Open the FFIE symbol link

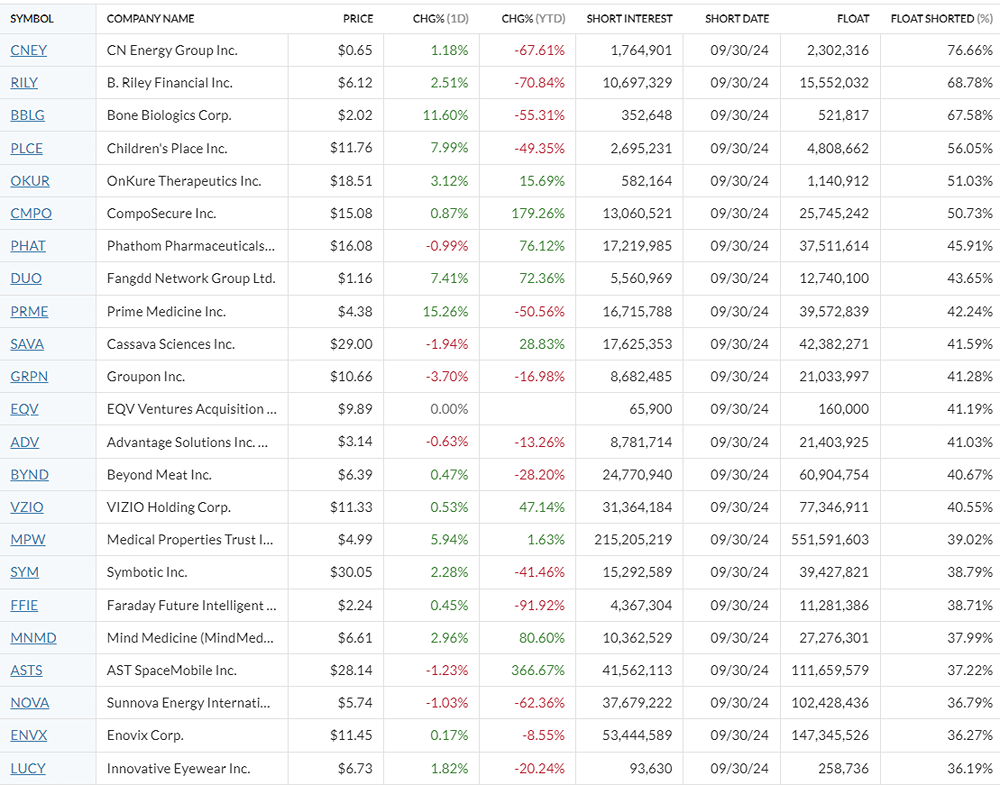point(24,605)
